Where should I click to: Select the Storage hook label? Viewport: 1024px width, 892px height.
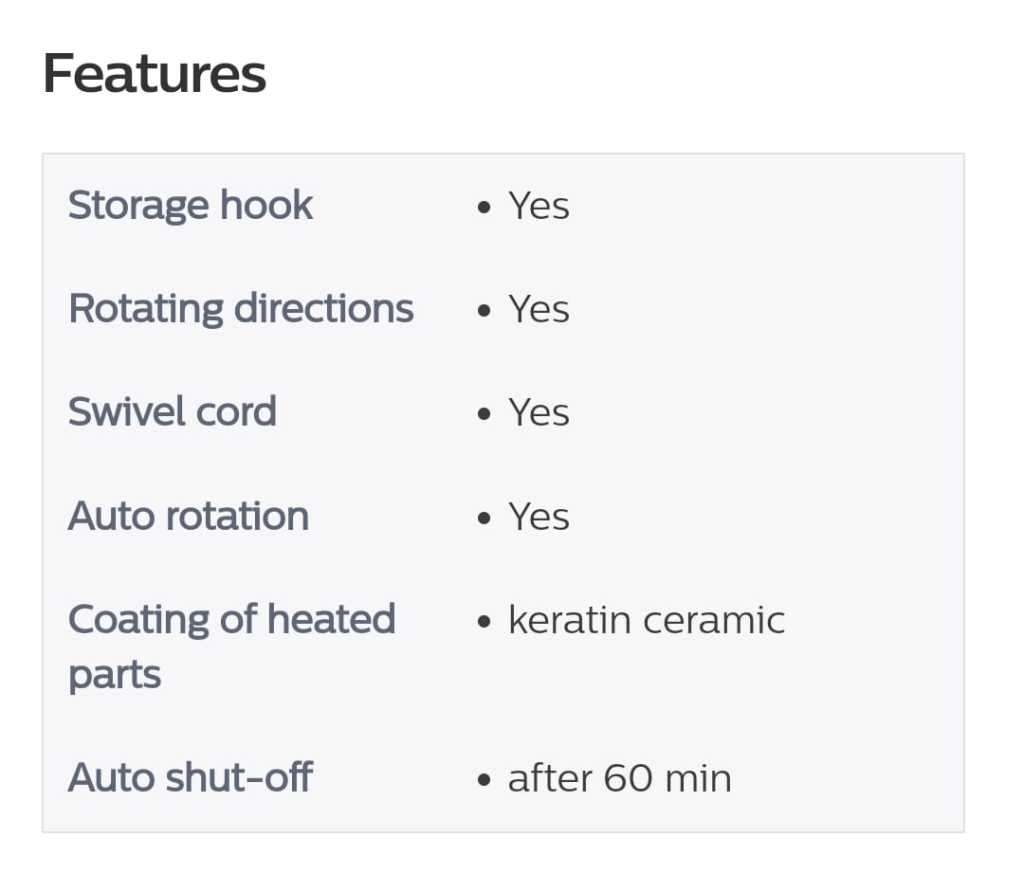pyautogui.click(x=190, y=206)
